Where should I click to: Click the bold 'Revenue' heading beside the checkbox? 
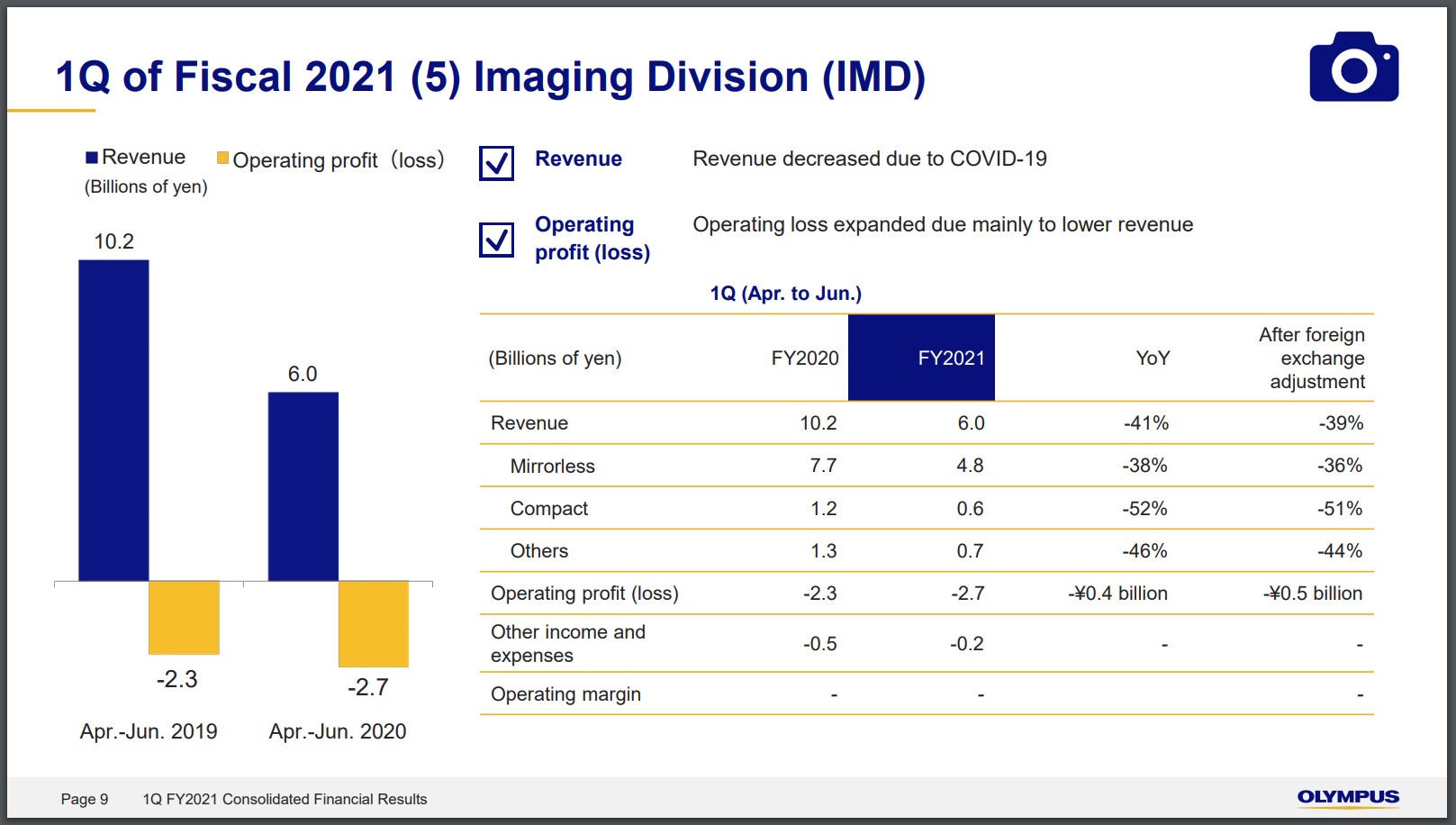(x=578, y=159)
